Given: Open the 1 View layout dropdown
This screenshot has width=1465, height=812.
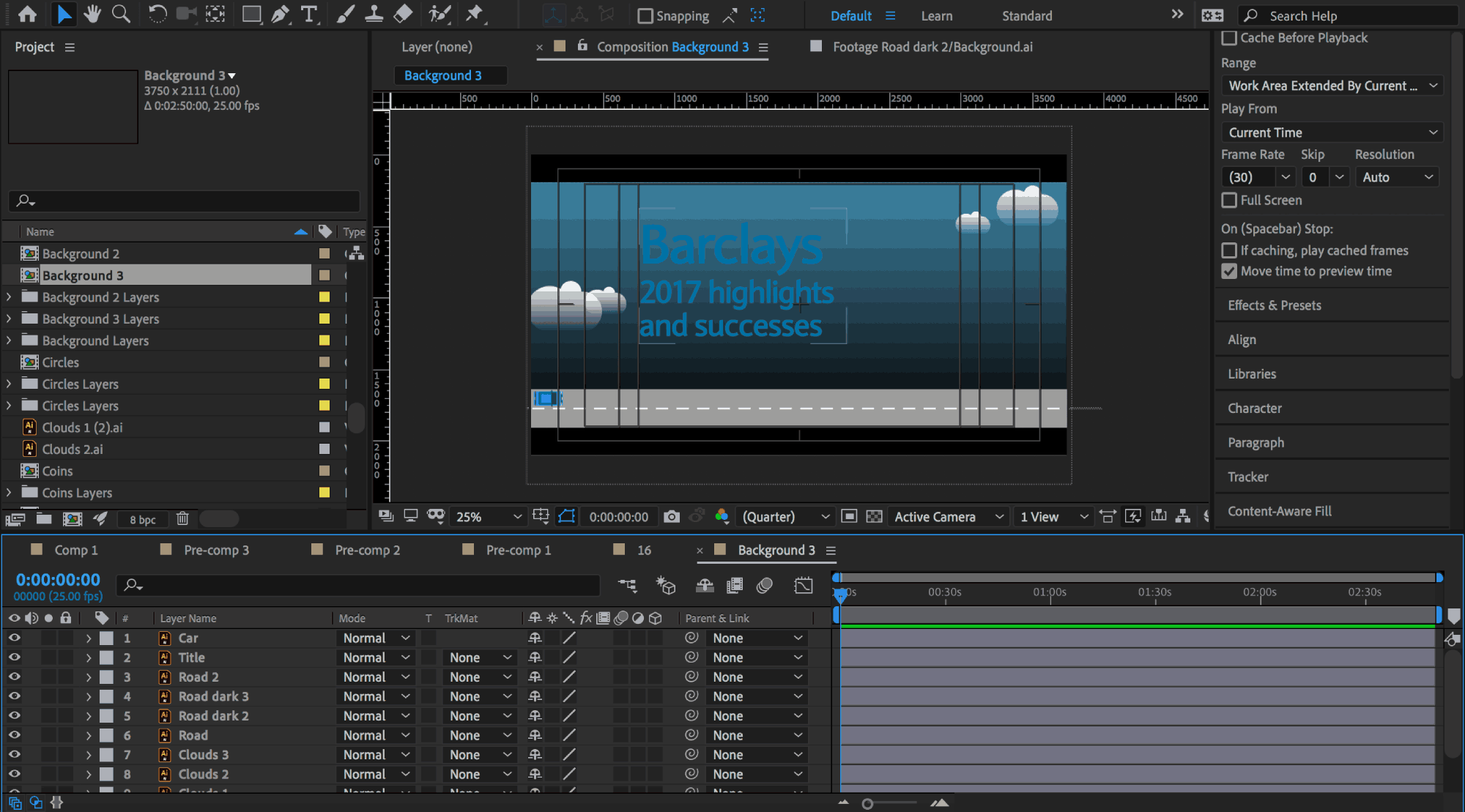Looking at the screenshot, I should pos(1054,517).
